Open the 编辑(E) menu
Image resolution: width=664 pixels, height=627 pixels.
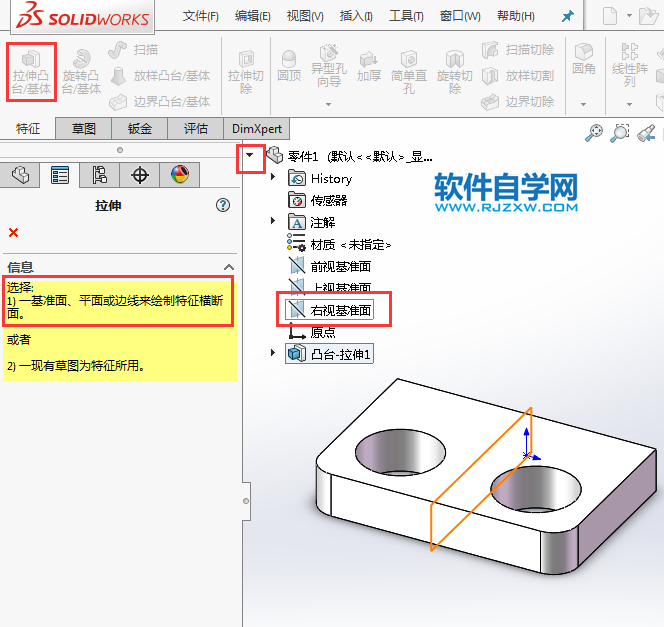click(x=253, y=17)
